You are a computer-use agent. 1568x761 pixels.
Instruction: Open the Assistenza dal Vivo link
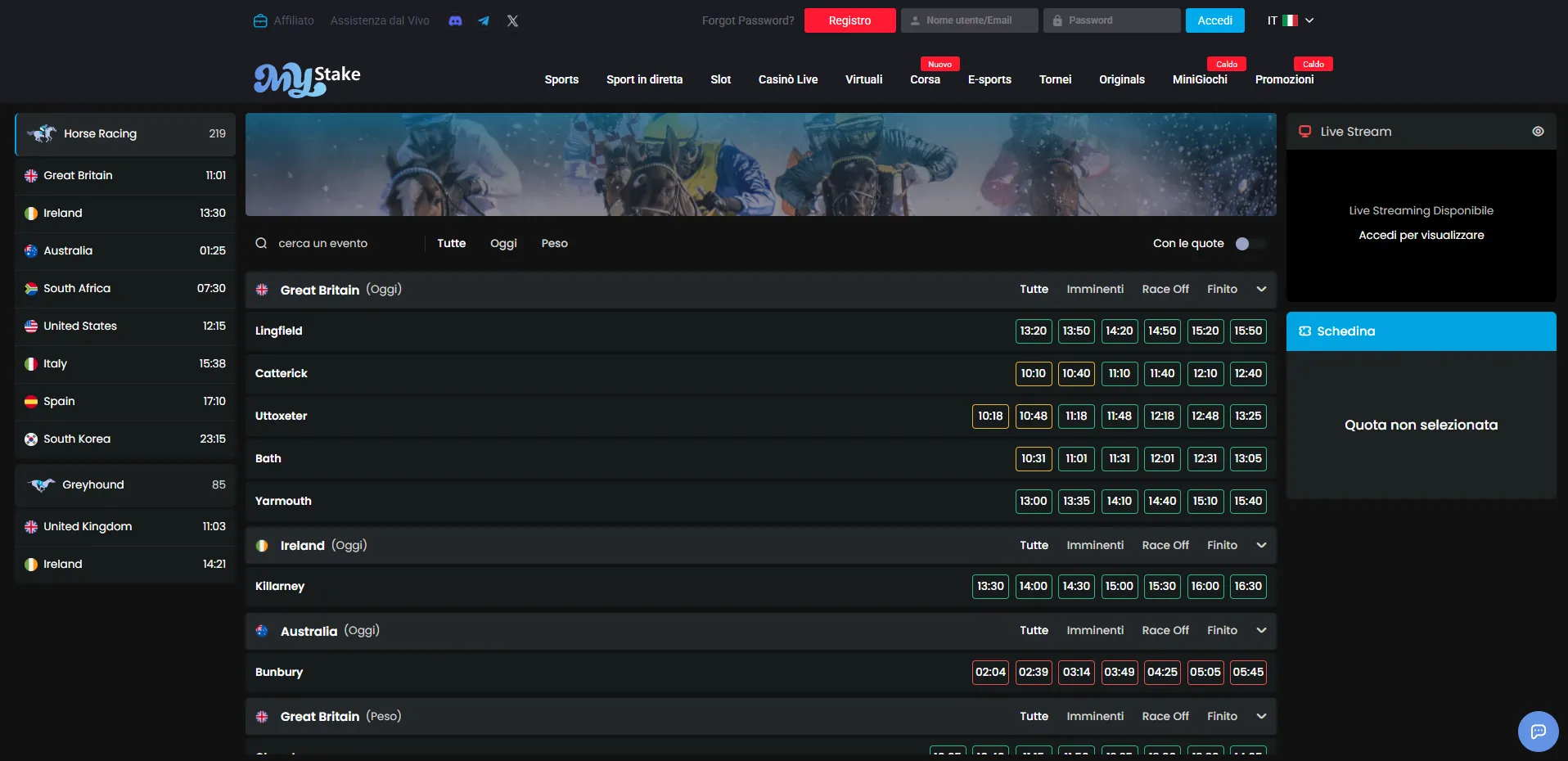380,20
